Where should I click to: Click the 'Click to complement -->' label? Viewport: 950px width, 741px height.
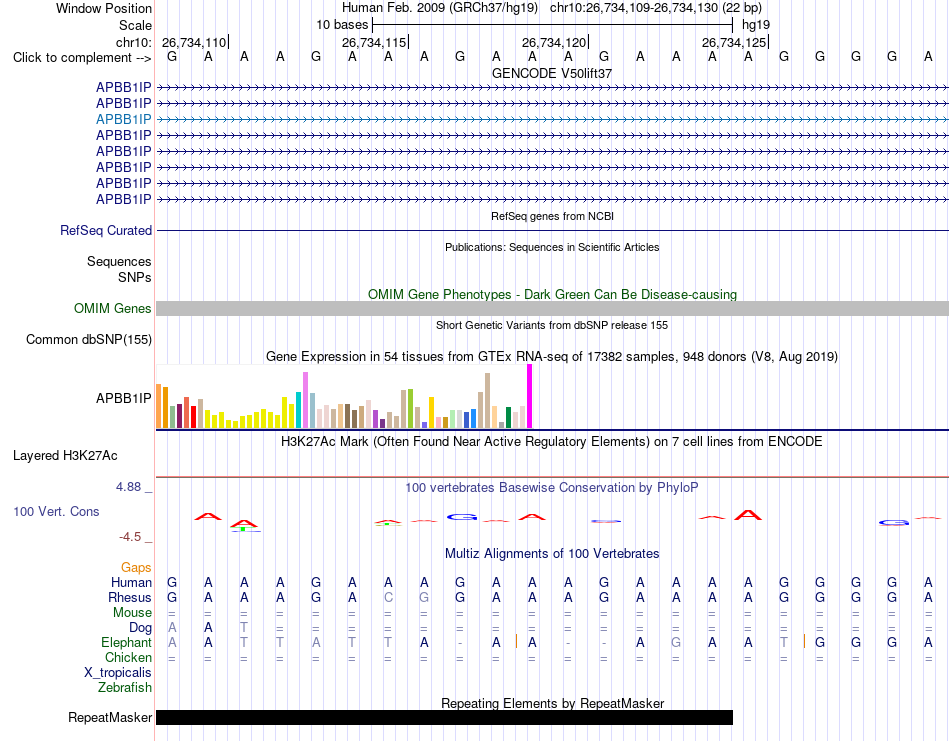tap(82, 58)
